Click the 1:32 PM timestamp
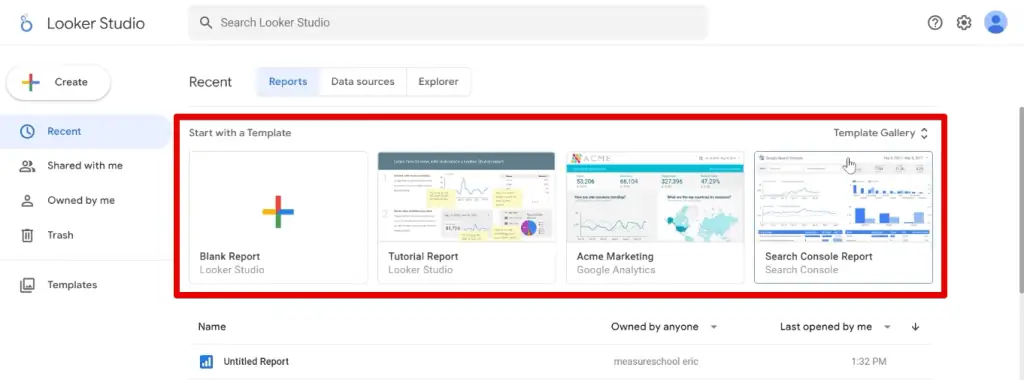1024x380 pixels. click(x=869, y=362)
